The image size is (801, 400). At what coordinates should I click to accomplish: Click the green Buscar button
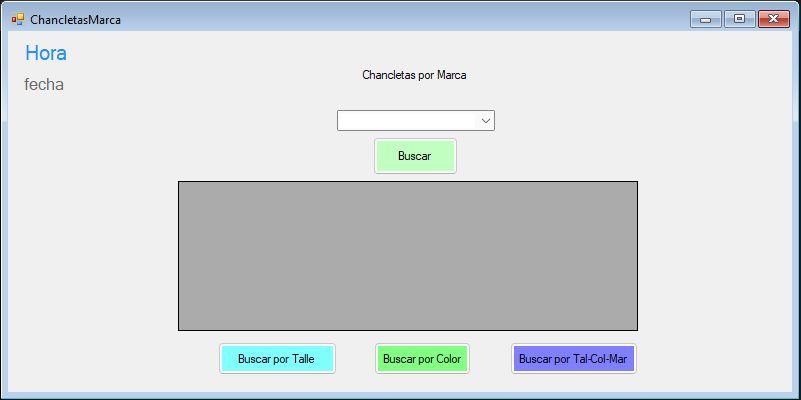(415, 156)
